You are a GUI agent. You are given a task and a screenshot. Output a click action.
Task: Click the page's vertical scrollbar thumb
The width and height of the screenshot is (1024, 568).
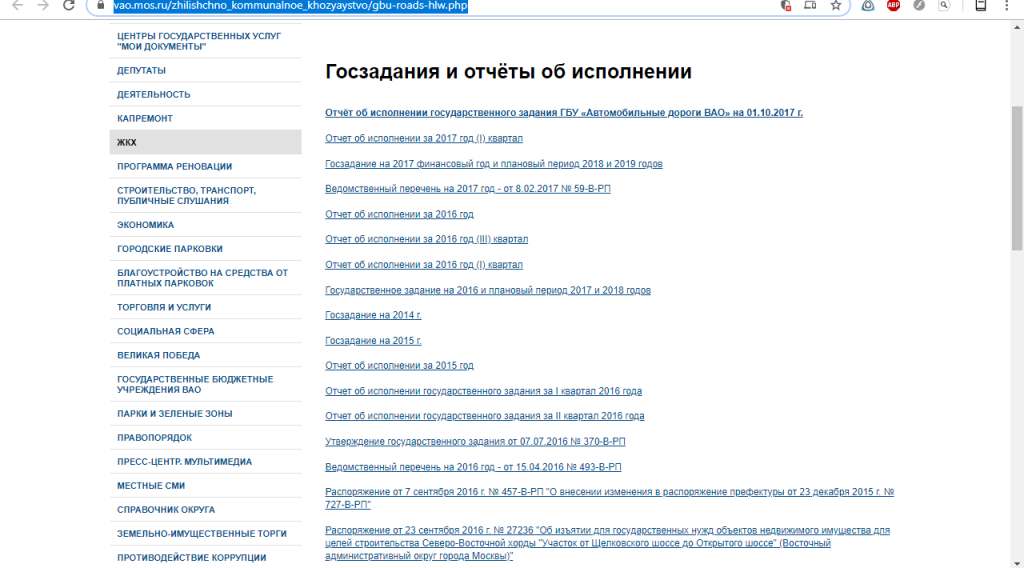pos(1017,178)
